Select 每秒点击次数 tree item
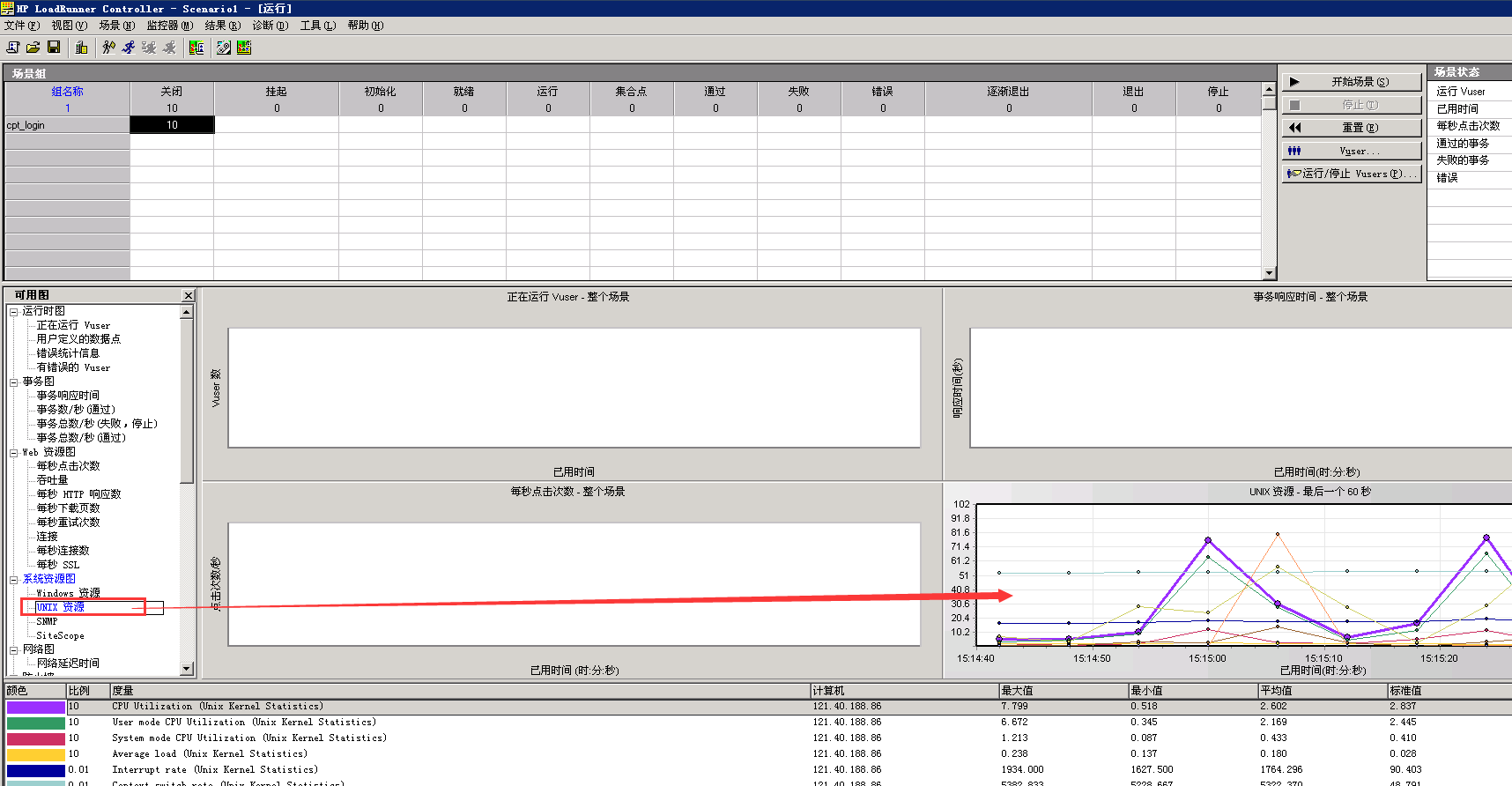Viewport: 1512px width, 786px height. tap(68, 466)
